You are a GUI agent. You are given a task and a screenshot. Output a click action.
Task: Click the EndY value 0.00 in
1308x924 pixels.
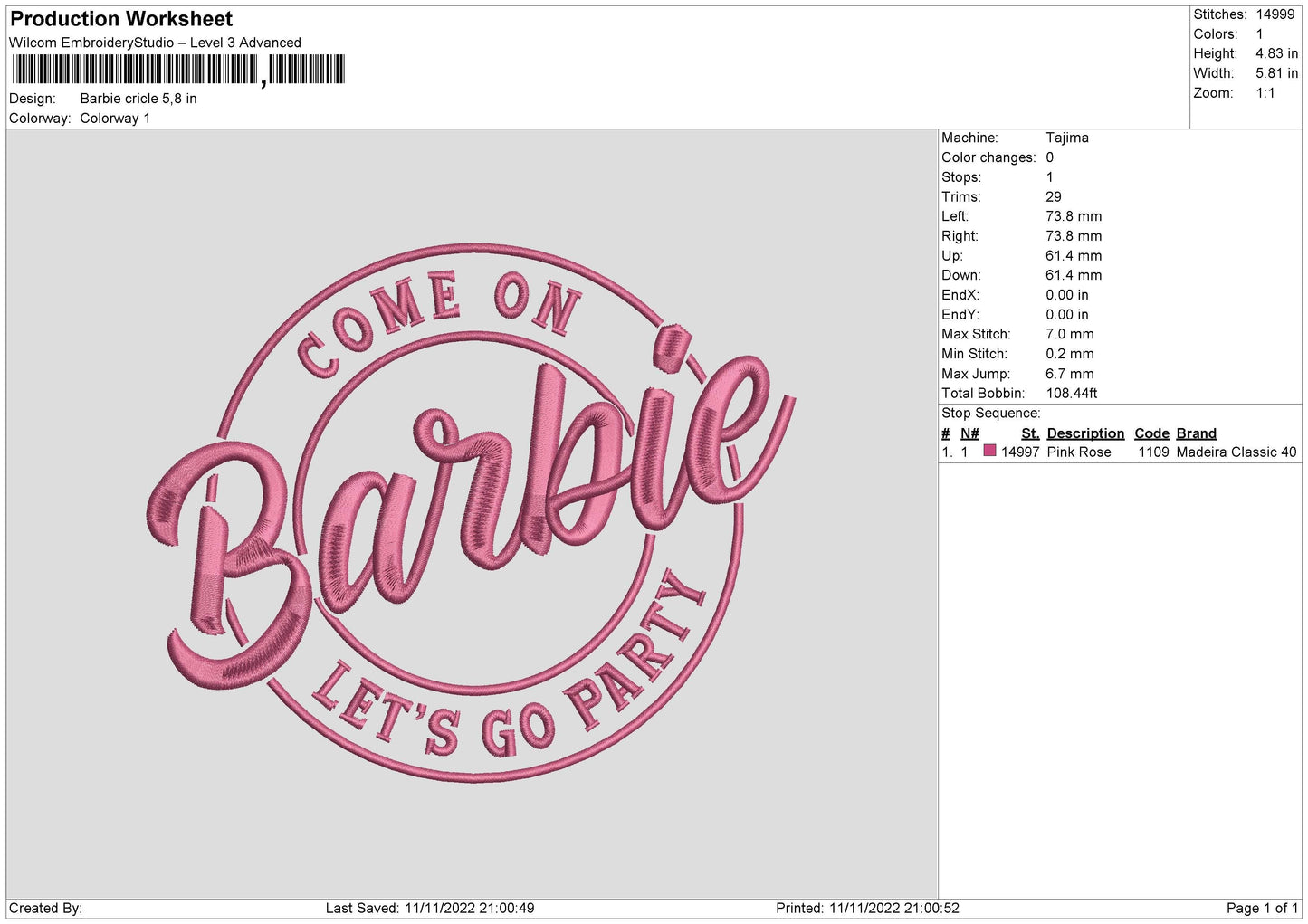click(1067, 315)
